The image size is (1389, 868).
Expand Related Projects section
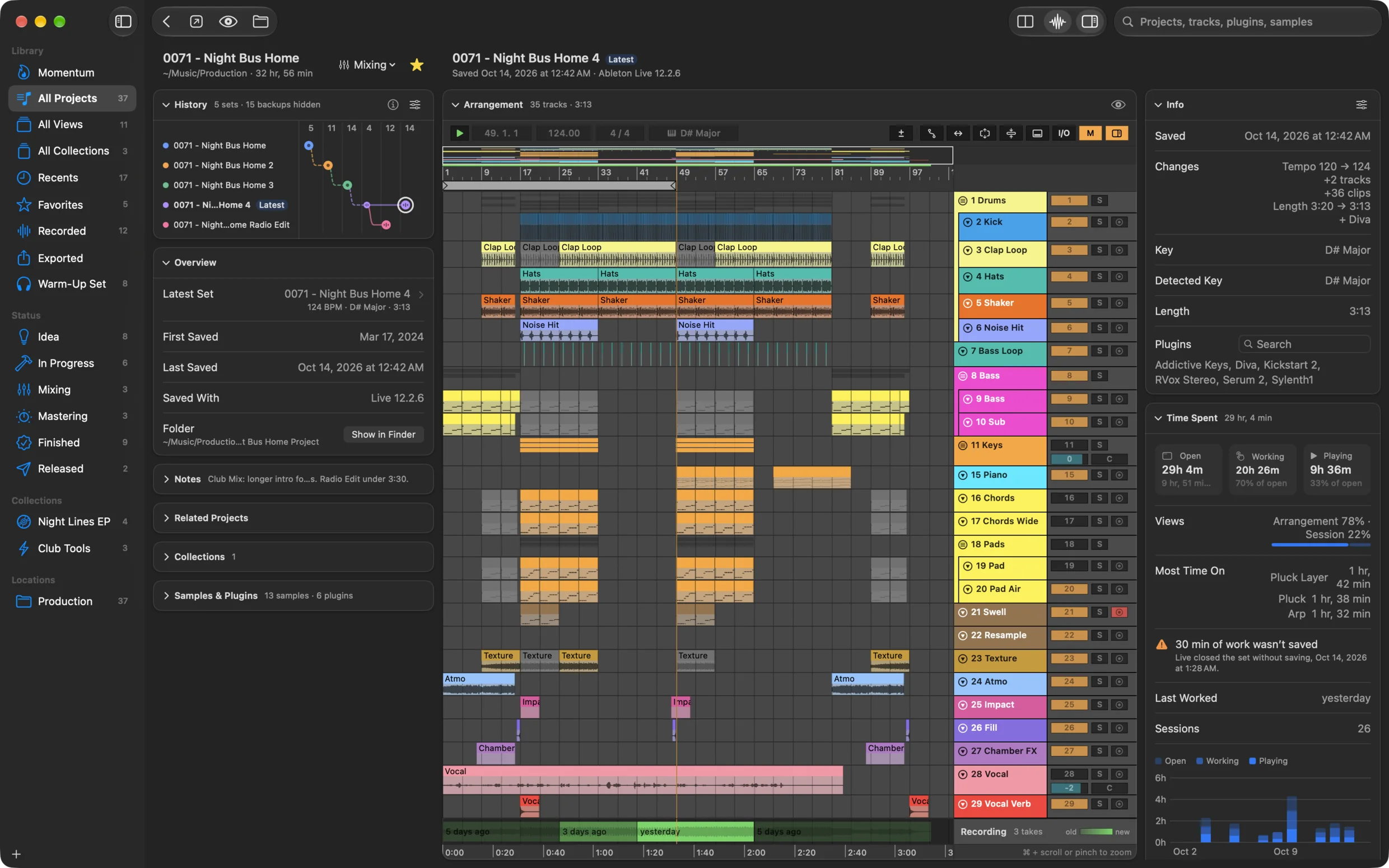click(x=293, y=518)
